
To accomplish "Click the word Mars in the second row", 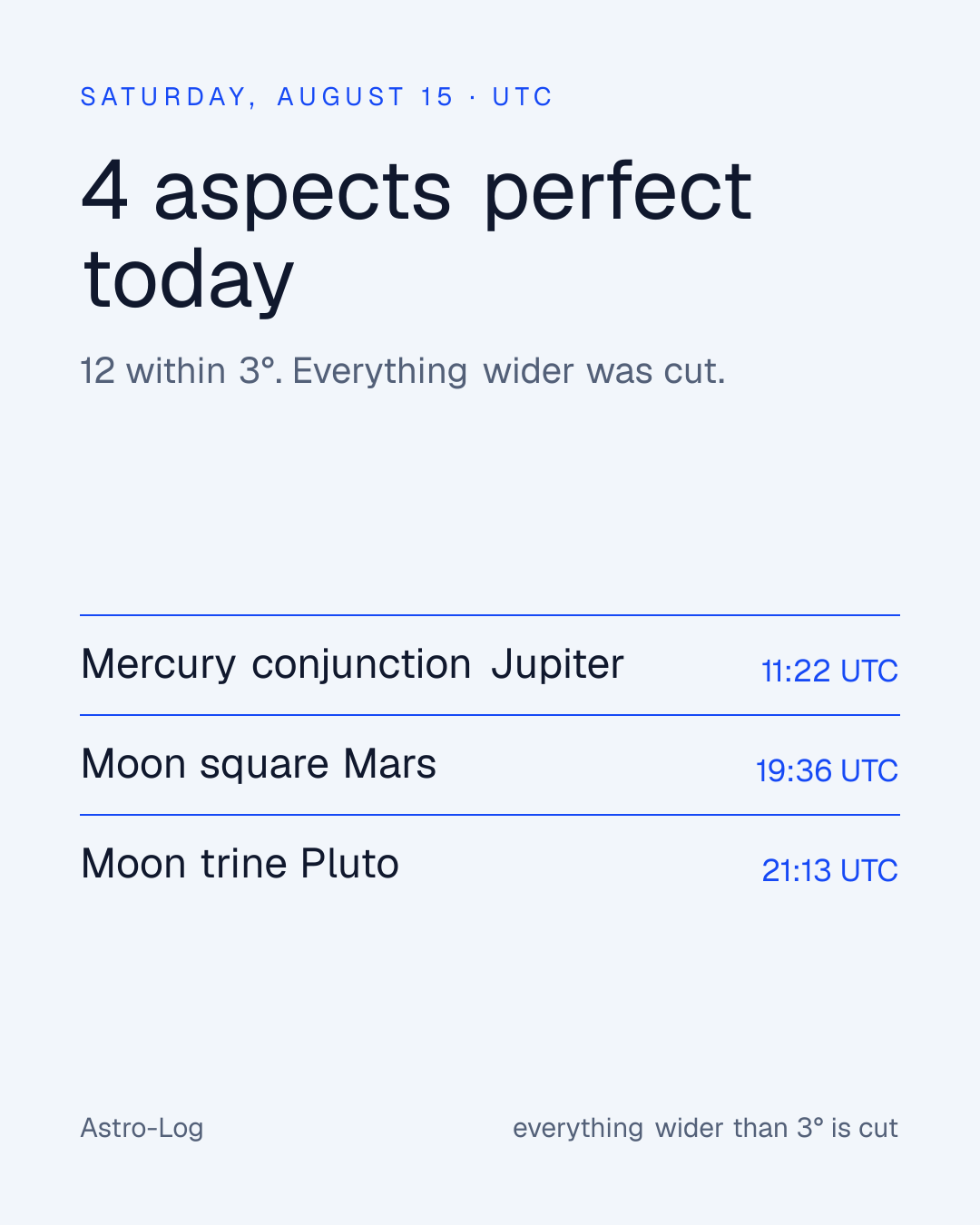I will coord(389,764).
